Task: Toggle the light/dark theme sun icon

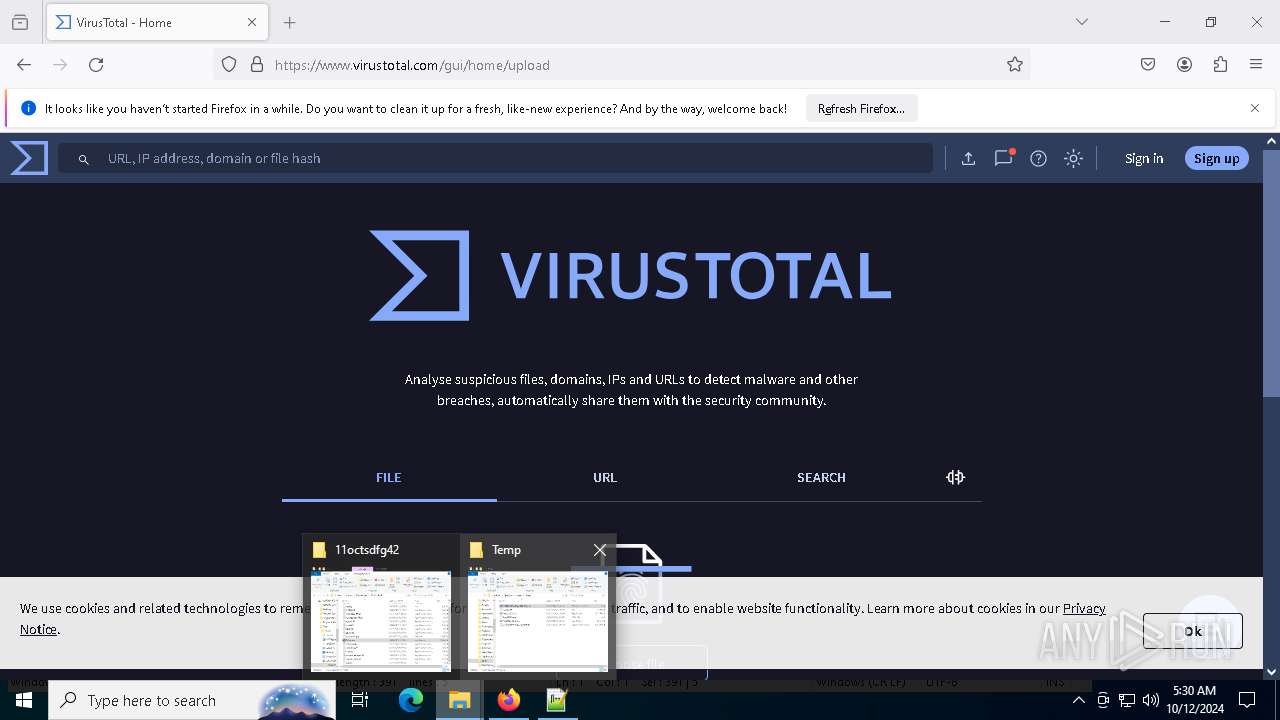Action: point(1073,158)
